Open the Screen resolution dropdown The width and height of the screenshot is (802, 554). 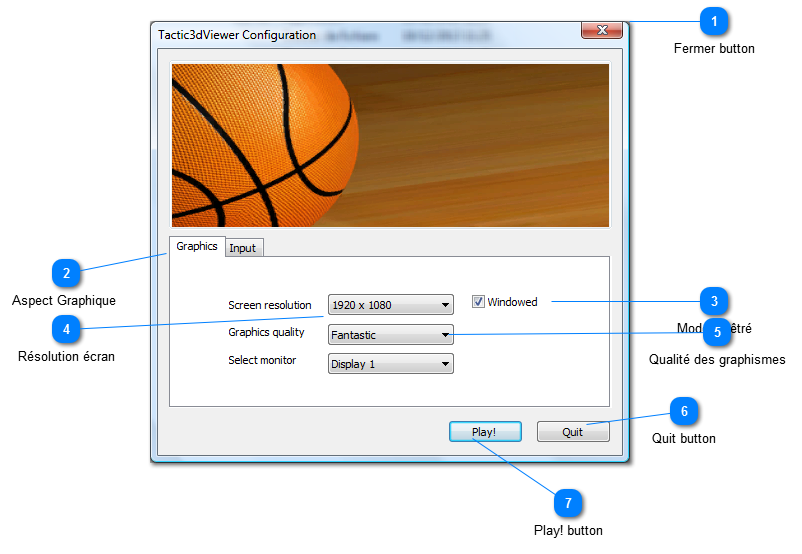(391, 305)
